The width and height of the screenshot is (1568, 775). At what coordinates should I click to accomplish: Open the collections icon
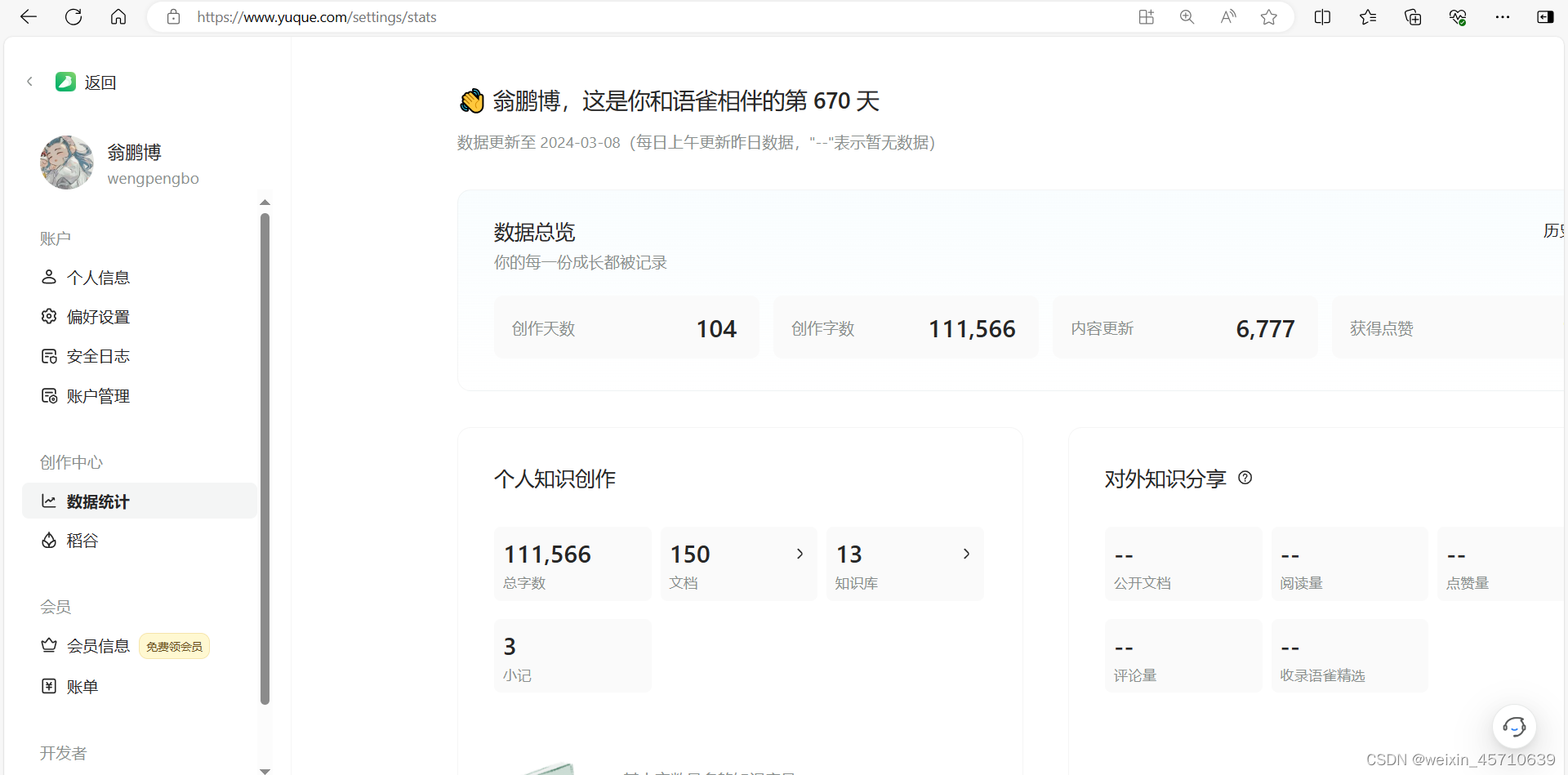click(x=1413, y=17)
